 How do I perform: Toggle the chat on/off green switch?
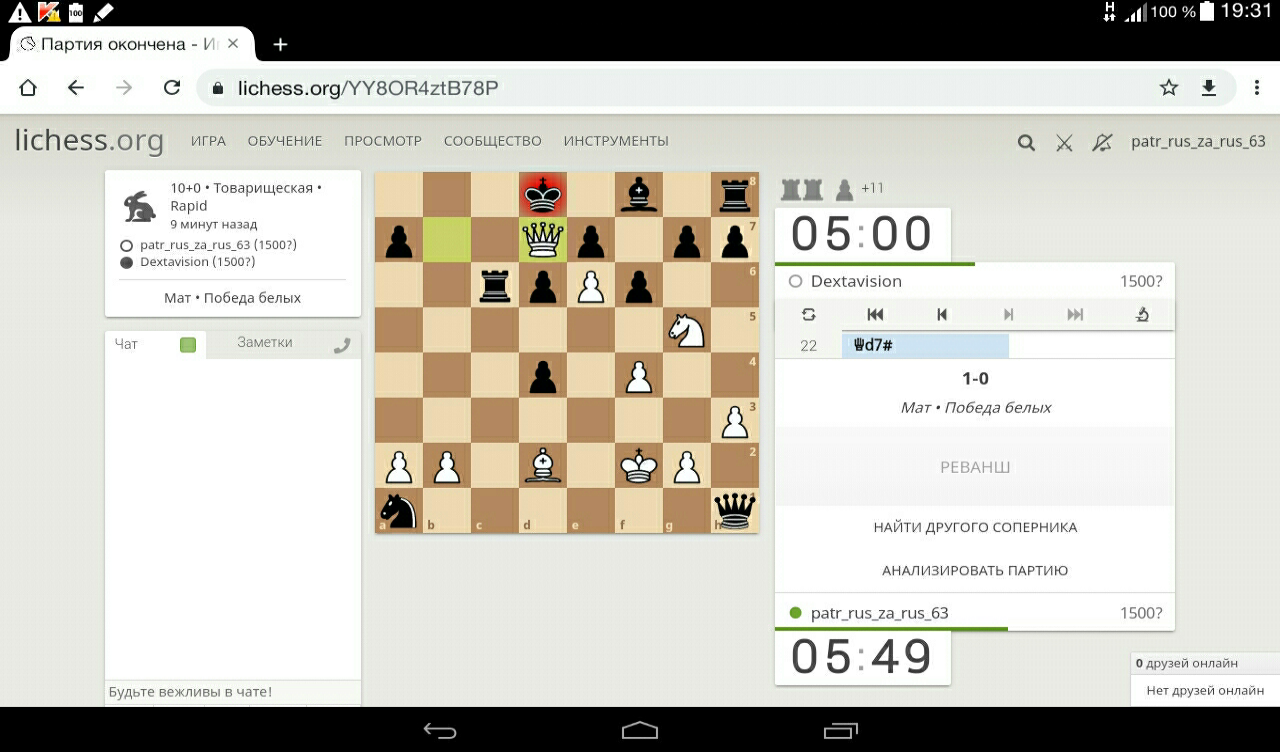(188, 345)
